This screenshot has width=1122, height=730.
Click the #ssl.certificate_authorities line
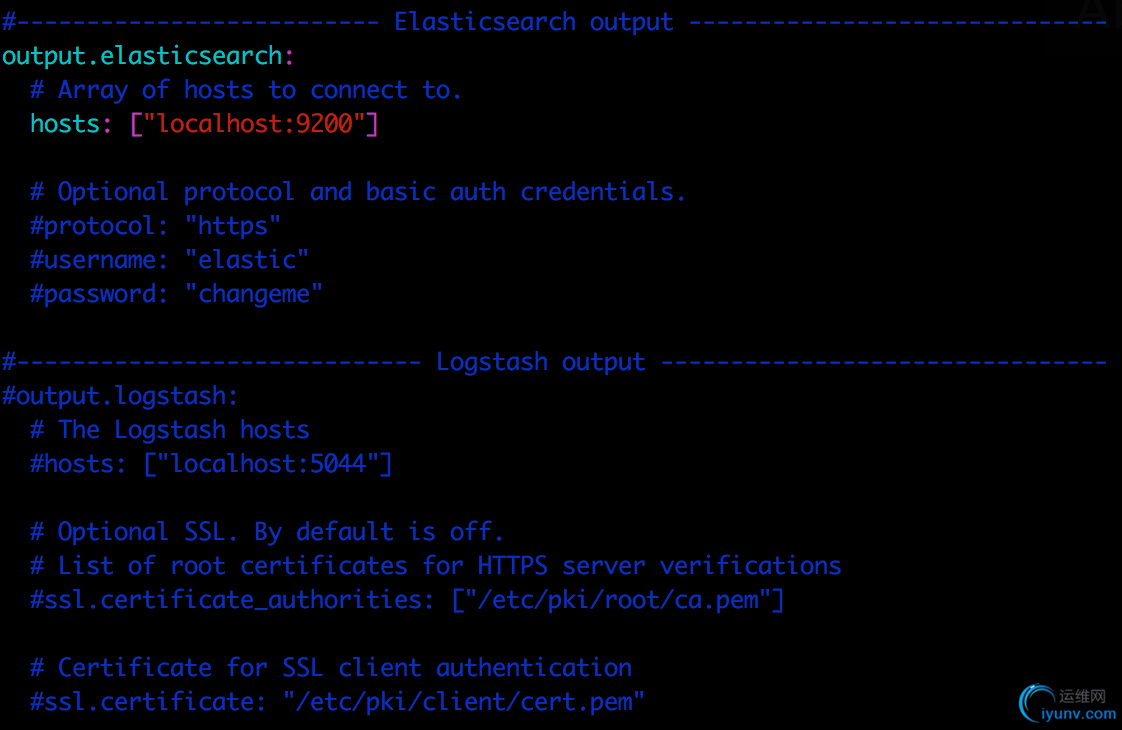(407, 600)
